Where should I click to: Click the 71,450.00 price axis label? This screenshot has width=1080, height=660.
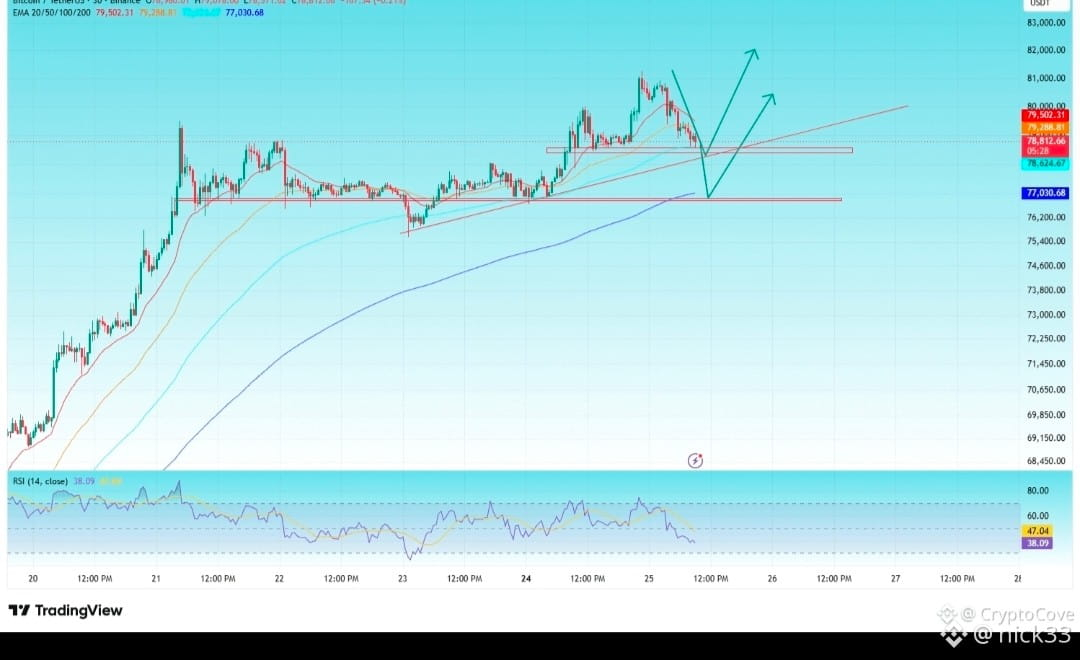coord(1046,364)
